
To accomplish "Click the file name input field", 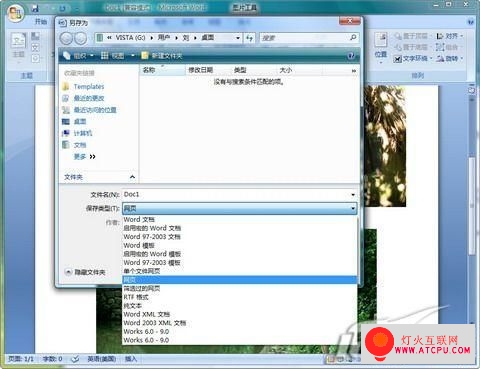I will click(235, 195).
